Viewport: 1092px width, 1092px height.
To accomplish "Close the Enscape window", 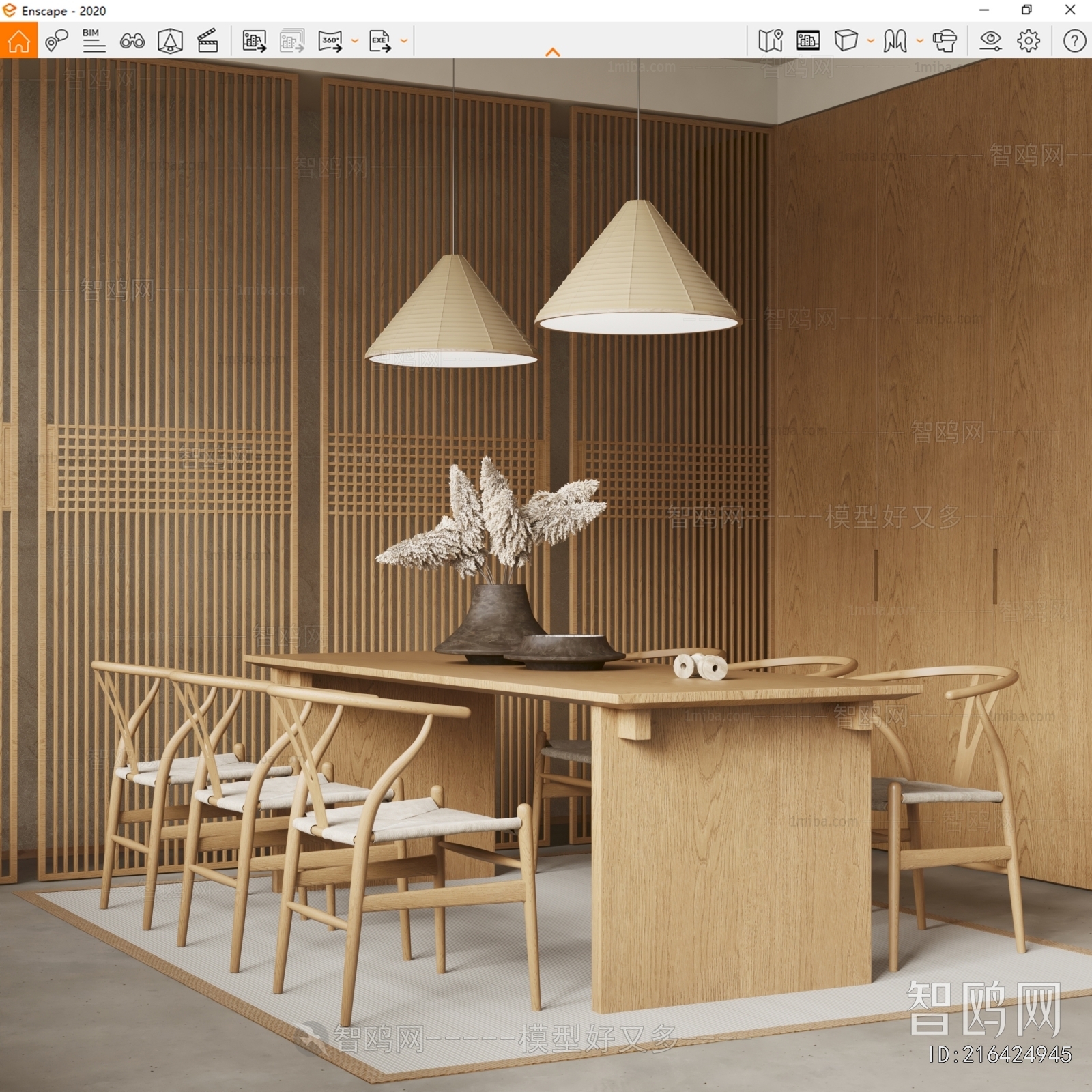I will pos(1070,10).
